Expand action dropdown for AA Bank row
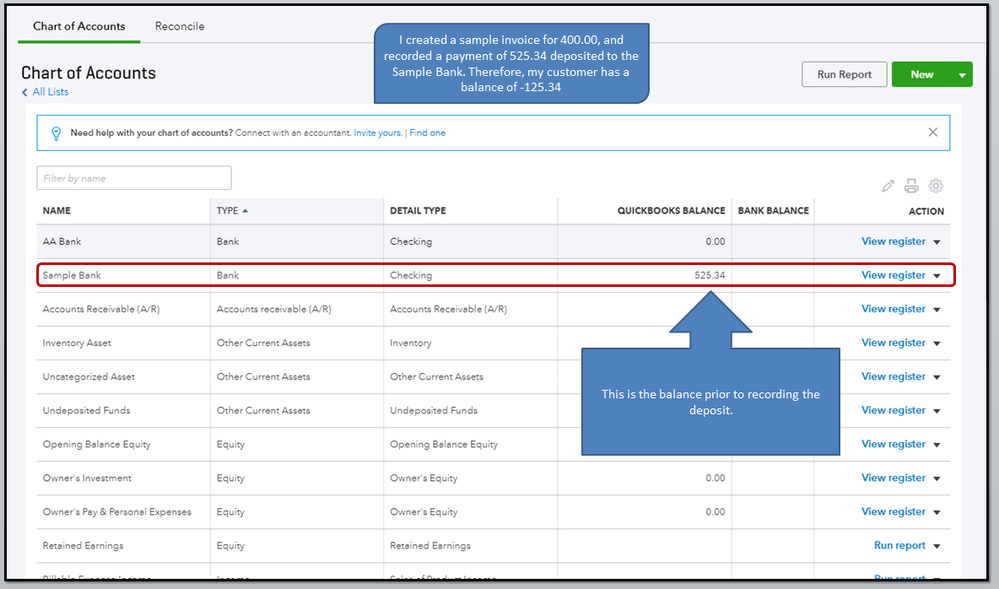999x589 pixels. coord(937,242)
